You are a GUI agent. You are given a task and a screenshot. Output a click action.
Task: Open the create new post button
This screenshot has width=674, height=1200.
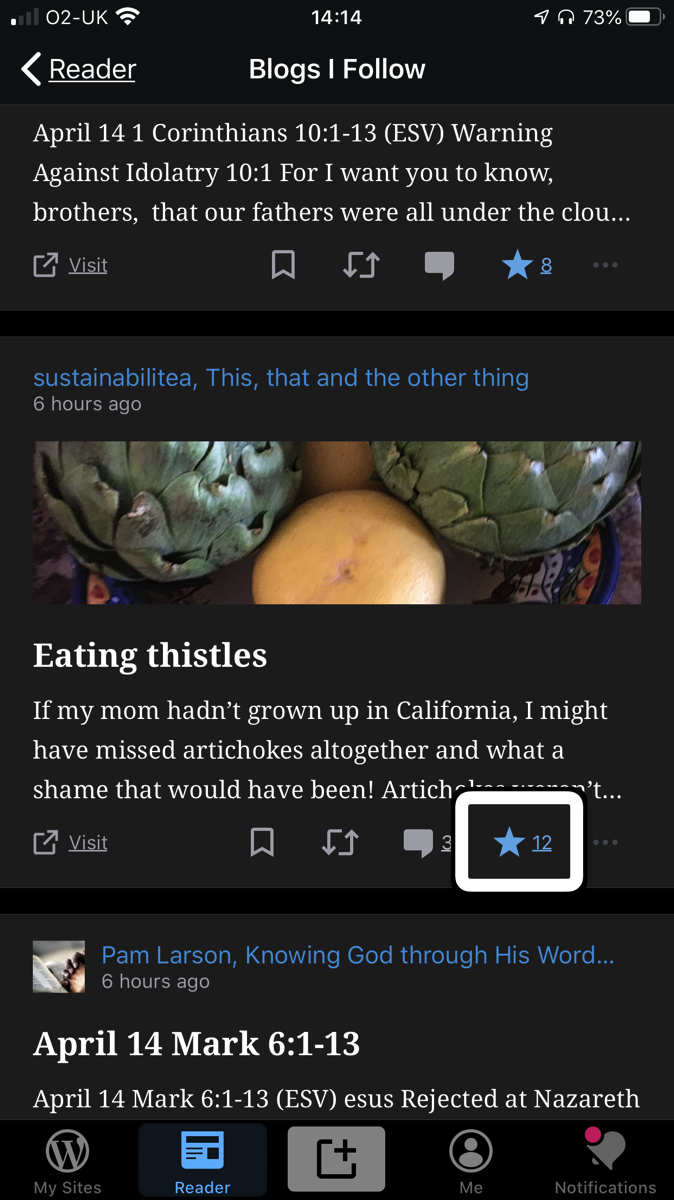point(336,1158)
